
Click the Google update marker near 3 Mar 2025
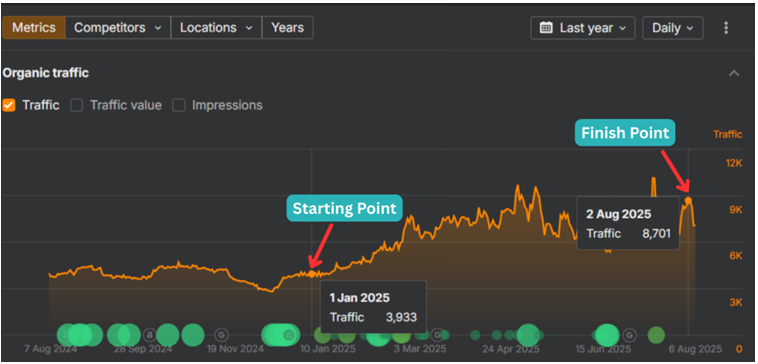coord(436,335)
